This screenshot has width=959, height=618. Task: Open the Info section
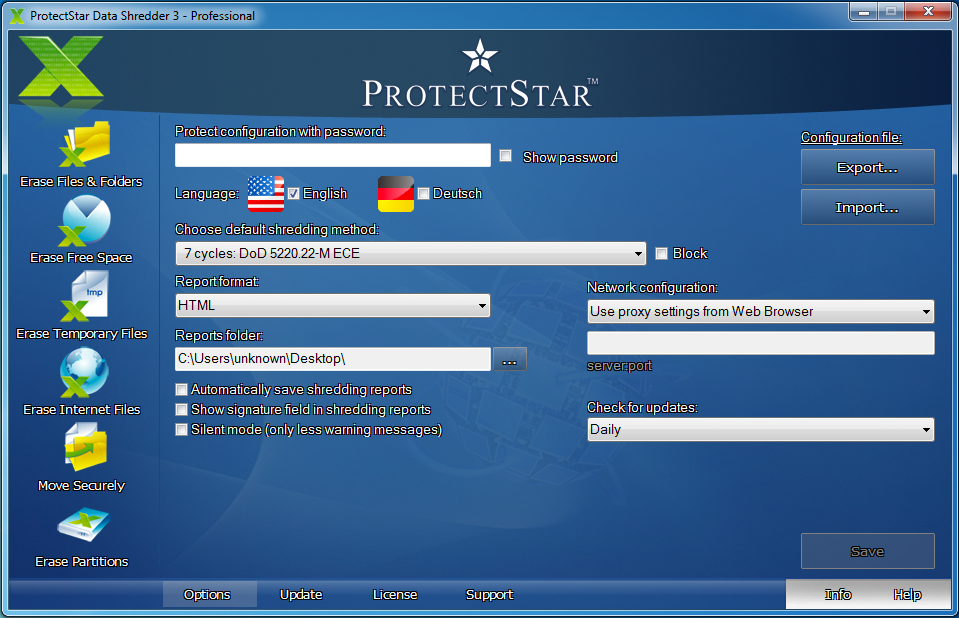point(838,594)
